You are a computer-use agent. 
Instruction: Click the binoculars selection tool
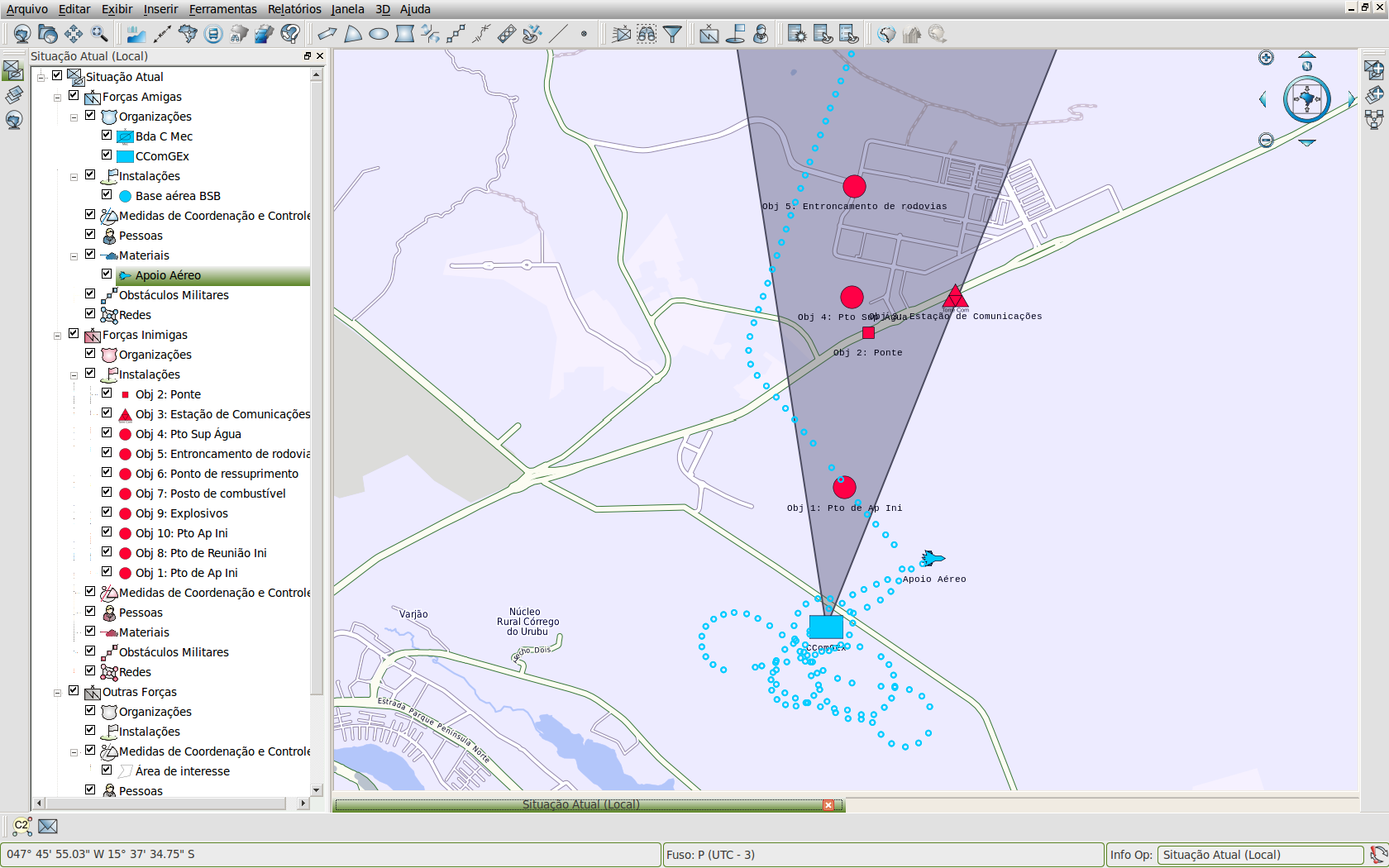pos(647,34)
